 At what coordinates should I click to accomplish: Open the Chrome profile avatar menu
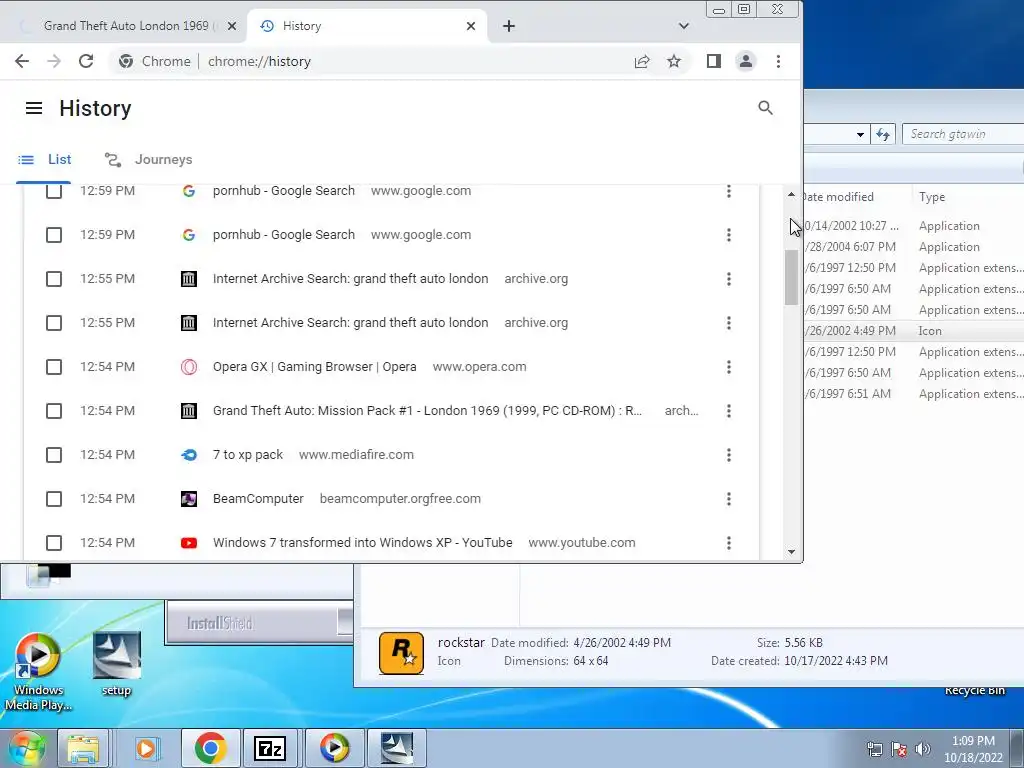[x=746, y=61]
